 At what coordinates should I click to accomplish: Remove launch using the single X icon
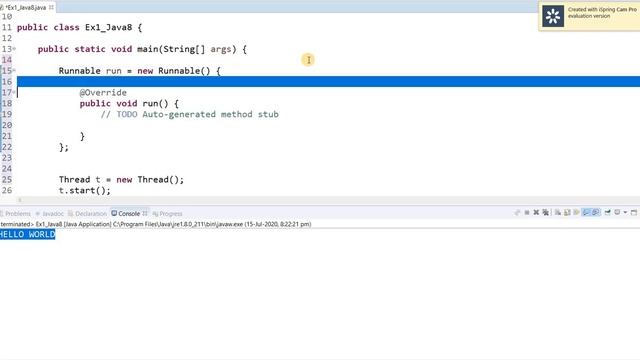536,212
